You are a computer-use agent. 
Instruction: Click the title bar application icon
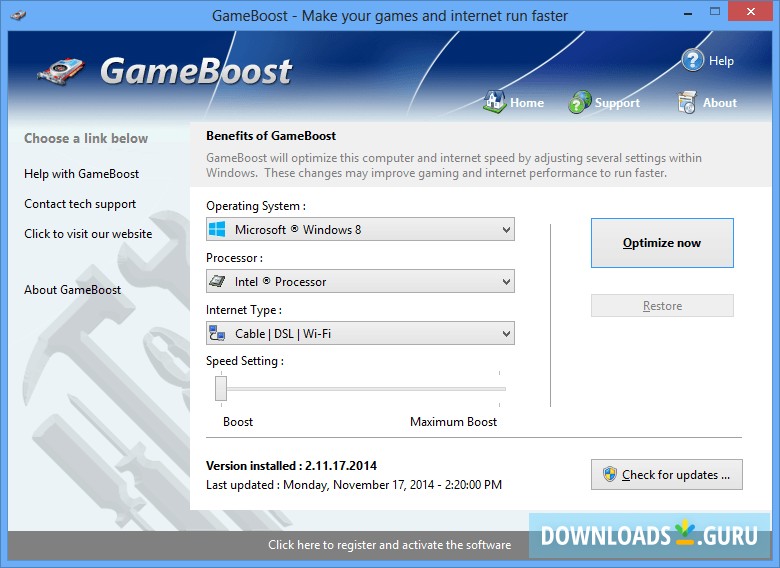[18, 15]
